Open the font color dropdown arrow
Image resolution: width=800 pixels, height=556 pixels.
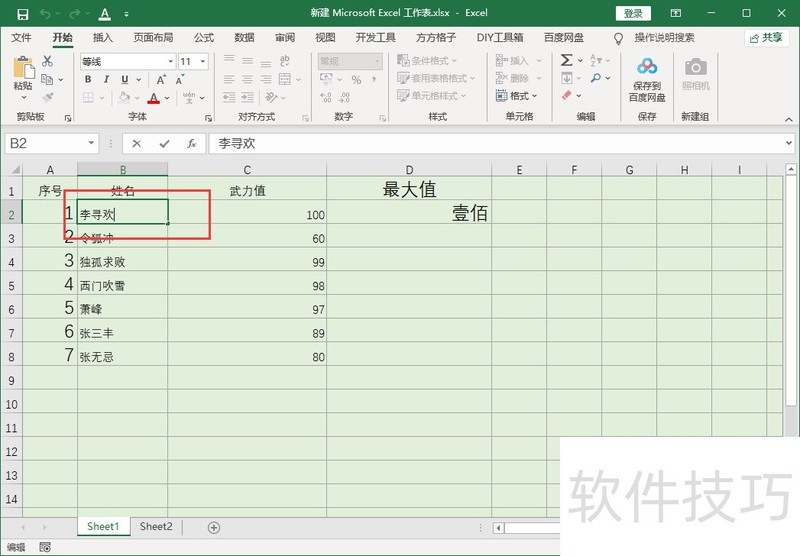167,97
